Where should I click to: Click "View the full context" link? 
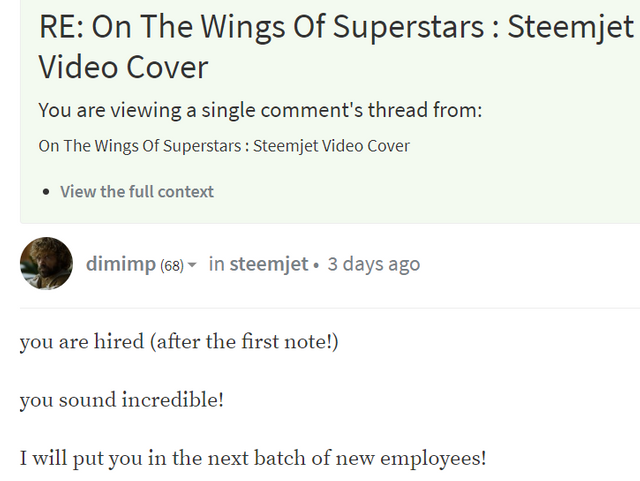(x=136, y=191)
